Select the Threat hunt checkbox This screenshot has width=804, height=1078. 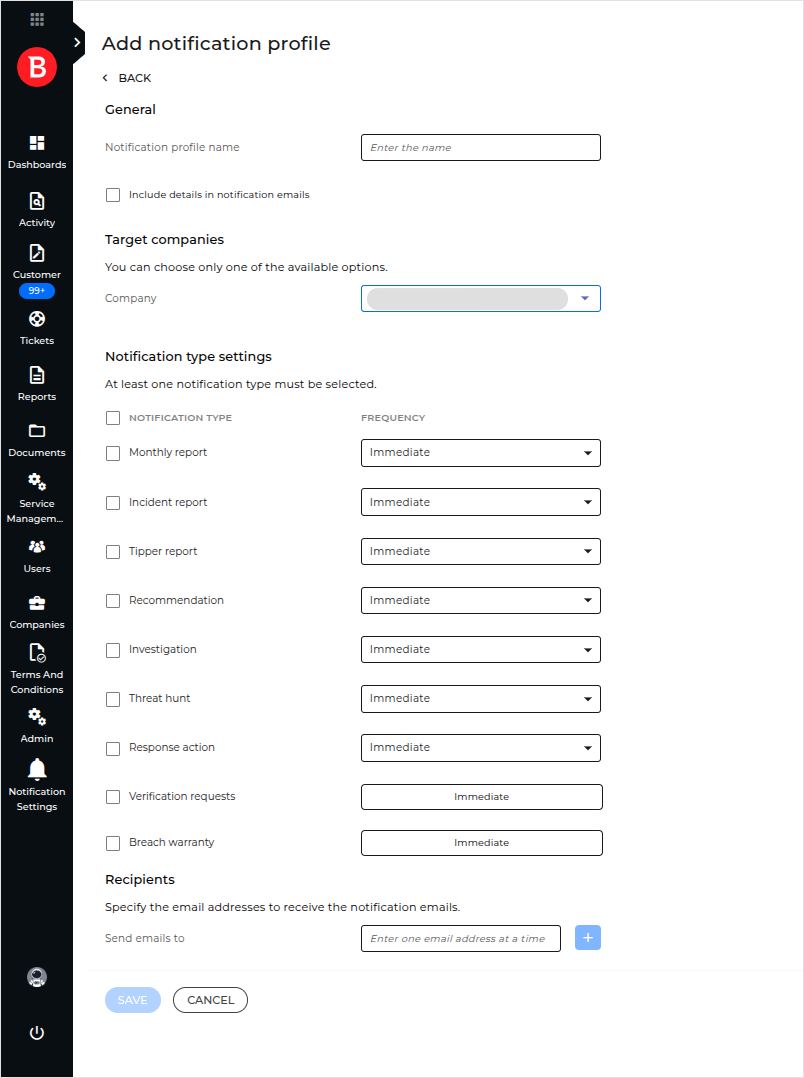point(112,699)
